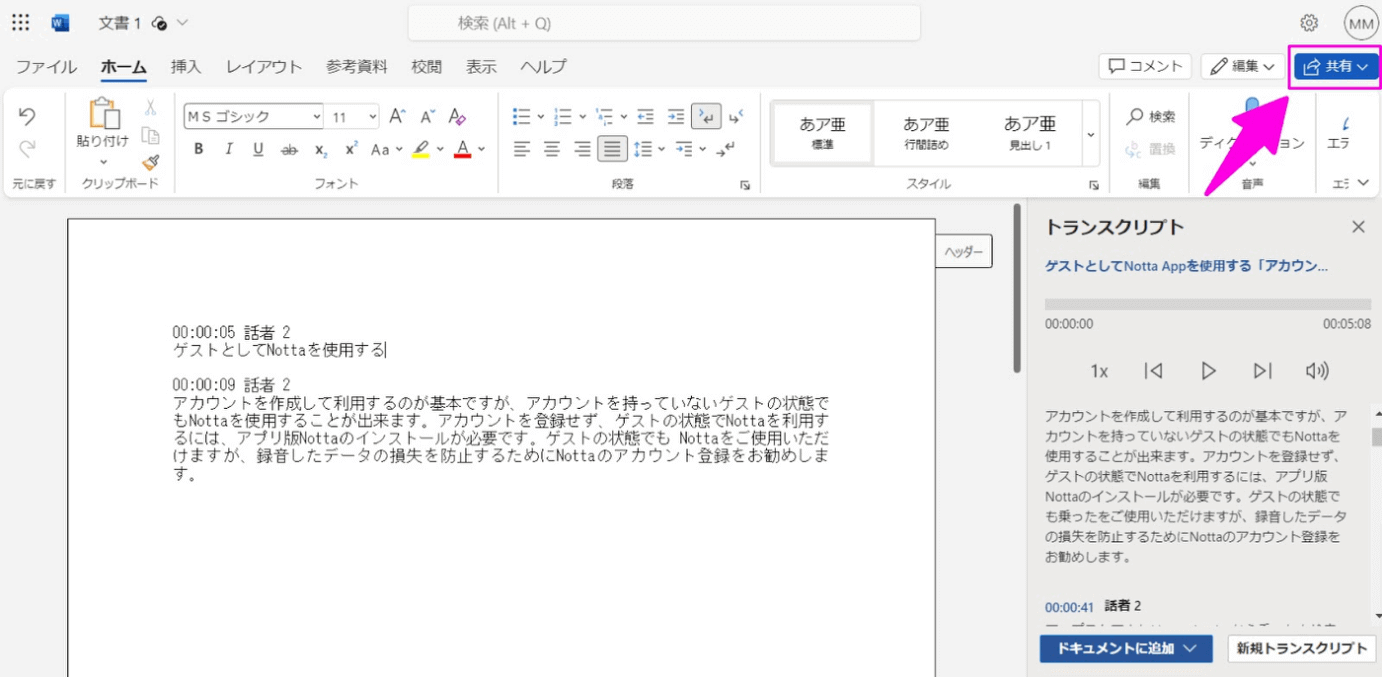This screenshot has height=677, width=1382.
Task: Open the font name dropdown
Action: tap(316, 118)
